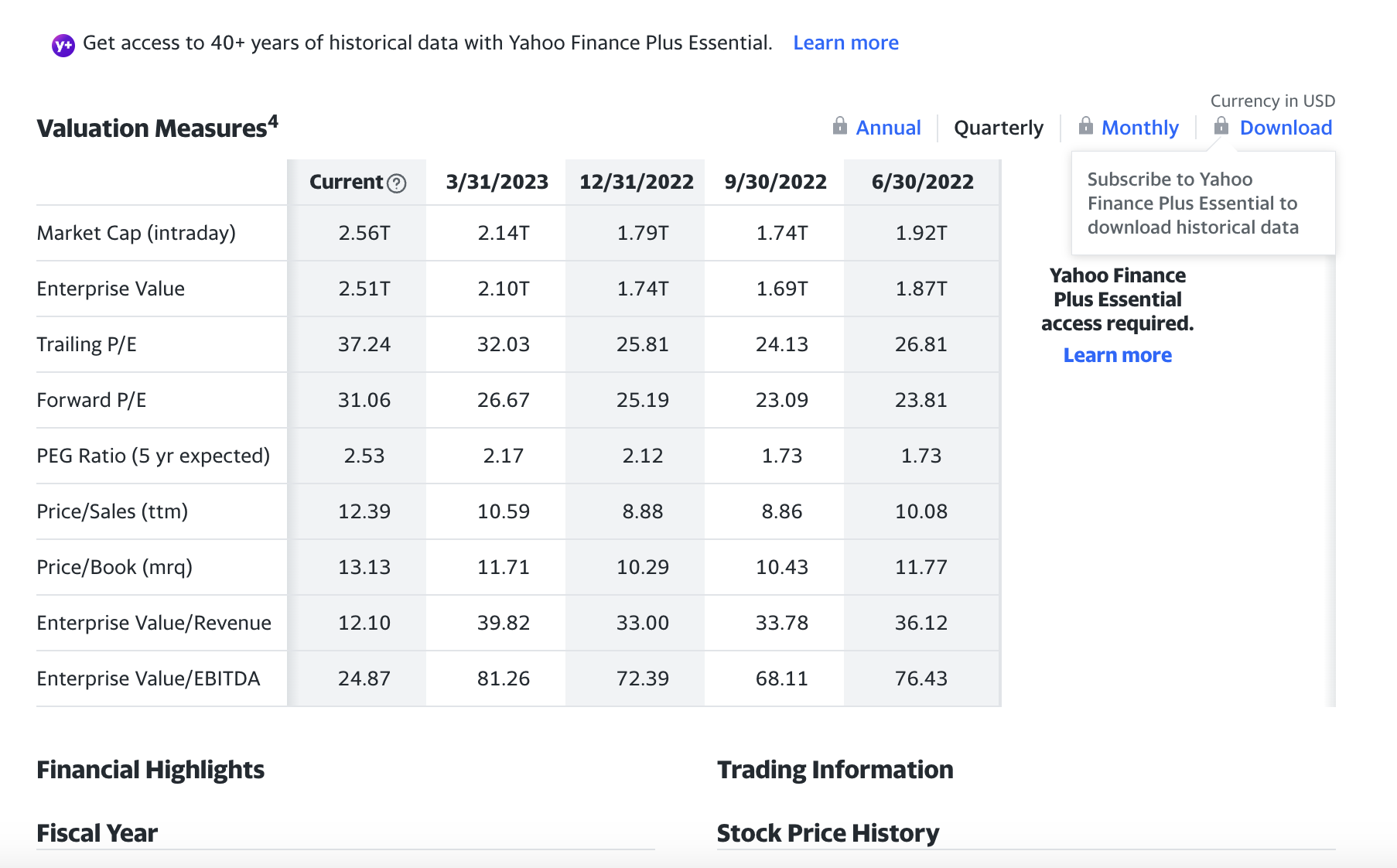The image size is (1397, 868).
Task: Switch to Monthly valuation view
Action: tap(1140, 127)
